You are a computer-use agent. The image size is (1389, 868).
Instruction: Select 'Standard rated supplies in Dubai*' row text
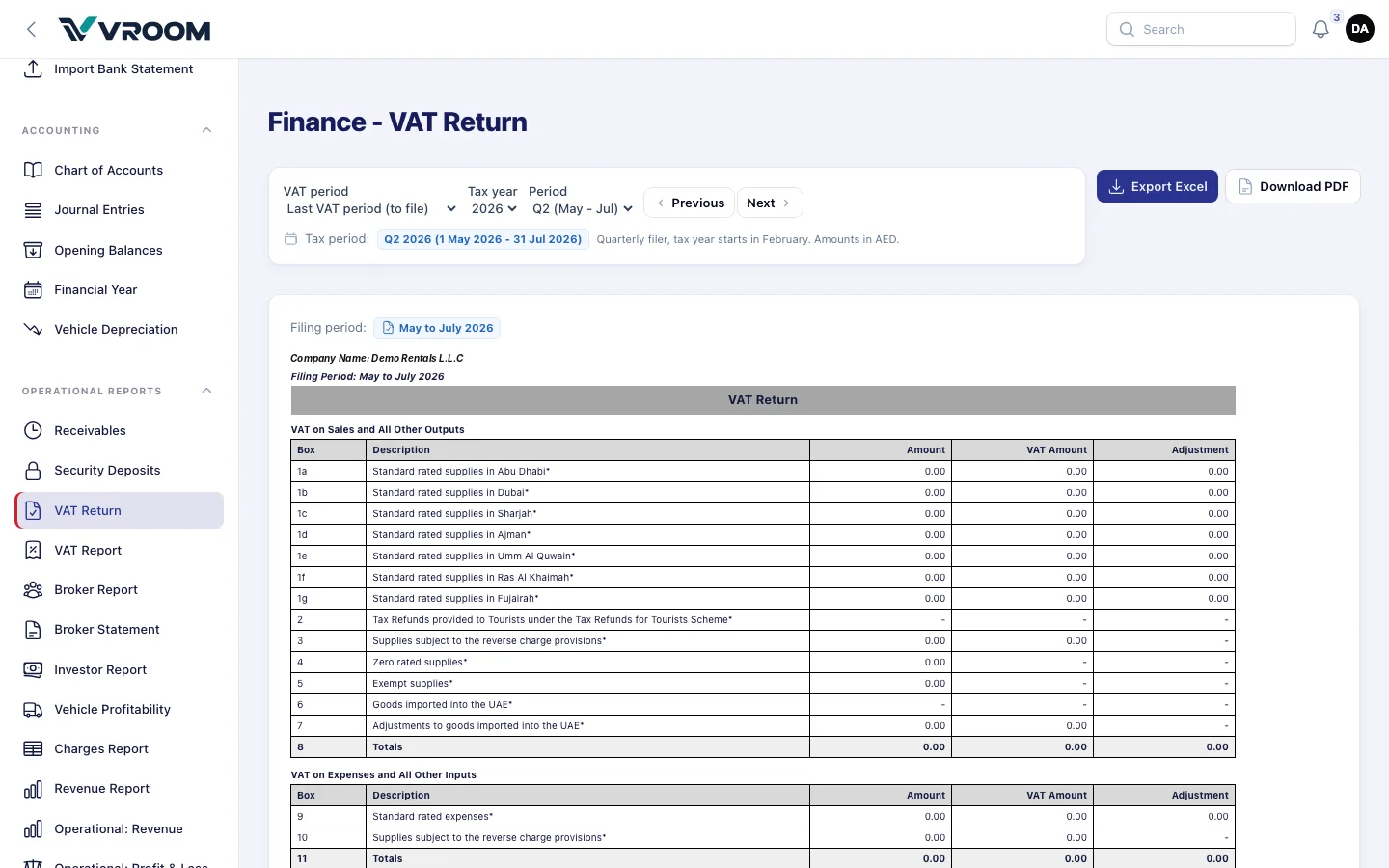(450, 492)
